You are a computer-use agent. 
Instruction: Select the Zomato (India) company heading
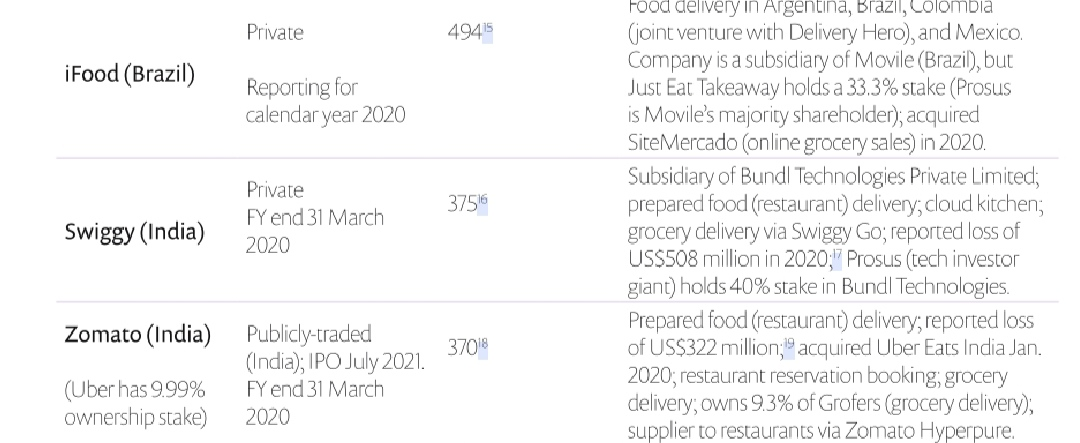138,335
